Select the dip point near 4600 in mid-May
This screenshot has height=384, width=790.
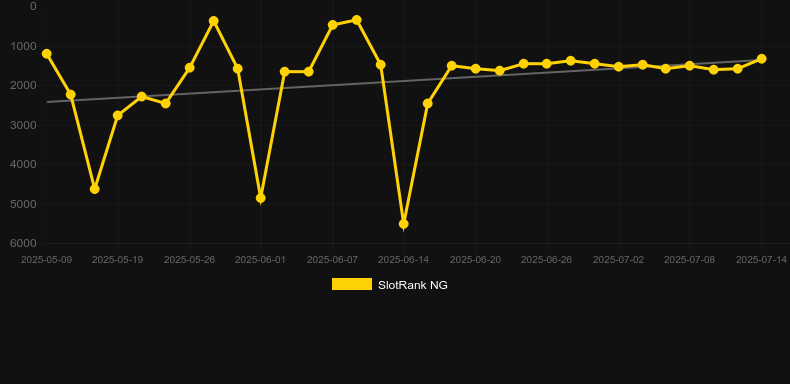coord(95,189)
